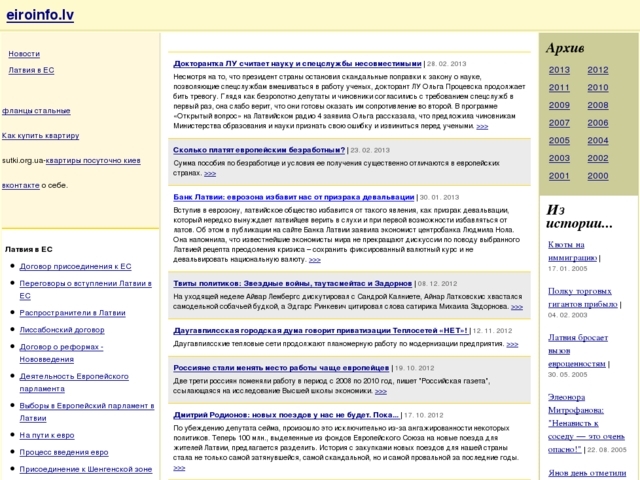Screen dimensions: 640x480
Task: Open Банк Латвии еврозона article headline
Action: point(294,197)
